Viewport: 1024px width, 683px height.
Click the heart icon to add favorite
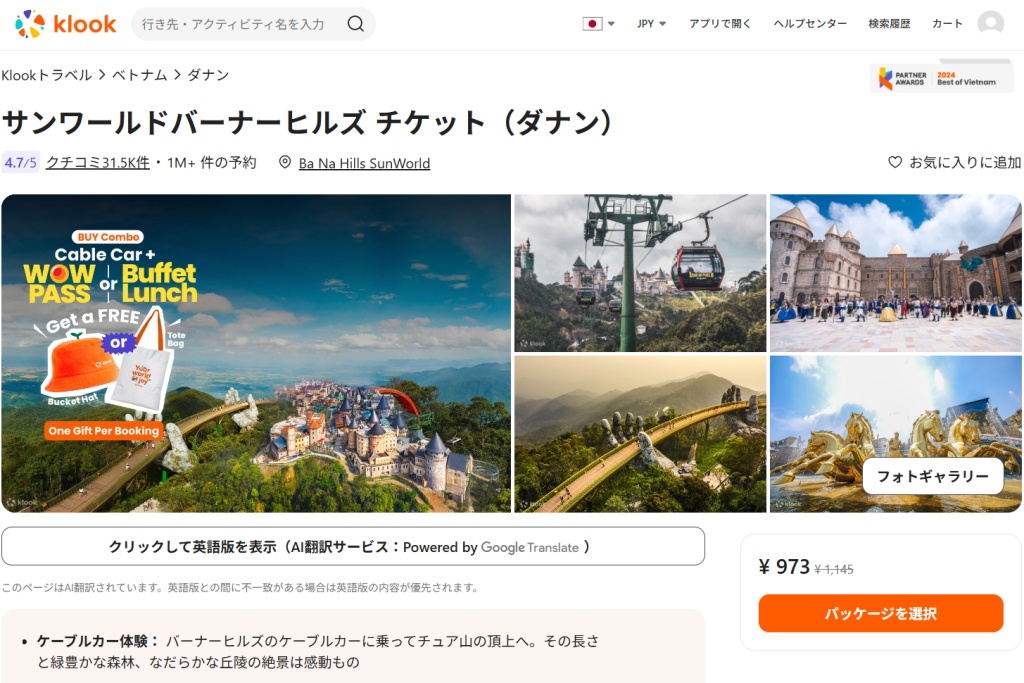tap(895, 162)
